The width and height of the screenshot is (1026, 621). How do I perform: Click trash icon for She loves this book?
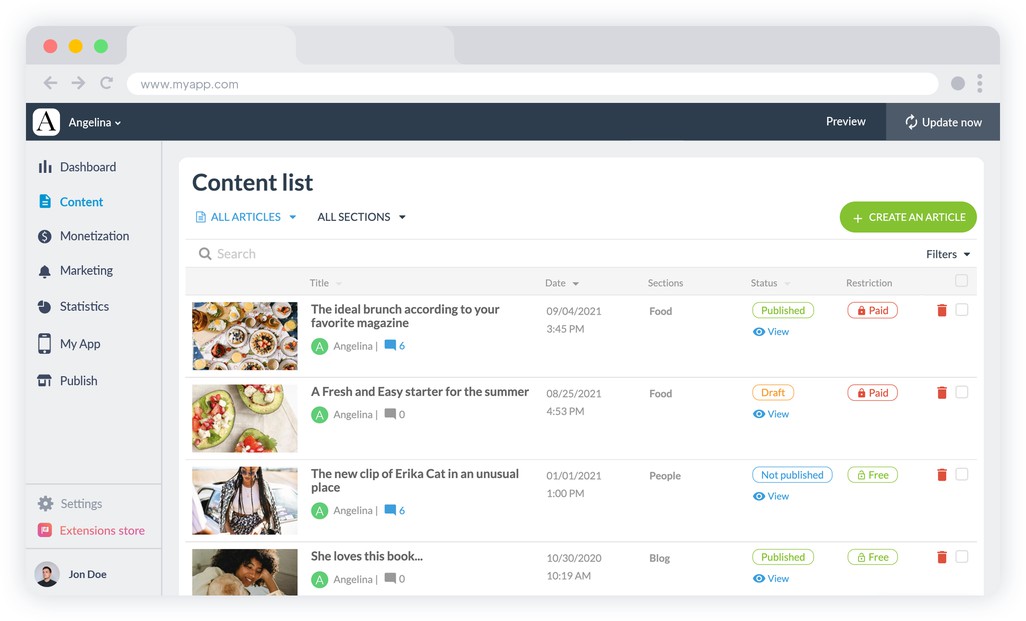click(941, 557)
